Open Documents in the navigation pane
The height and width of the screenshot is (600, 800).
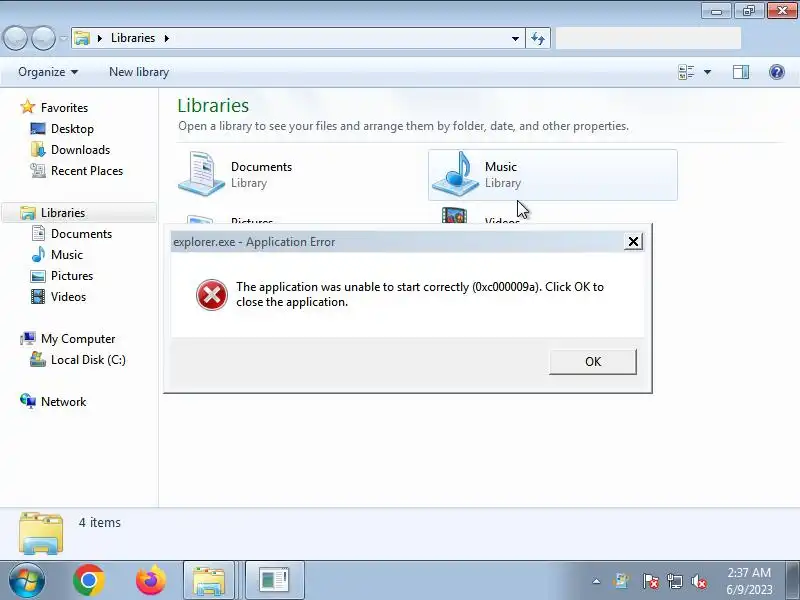pyautogui.click(x=81, y=234)
